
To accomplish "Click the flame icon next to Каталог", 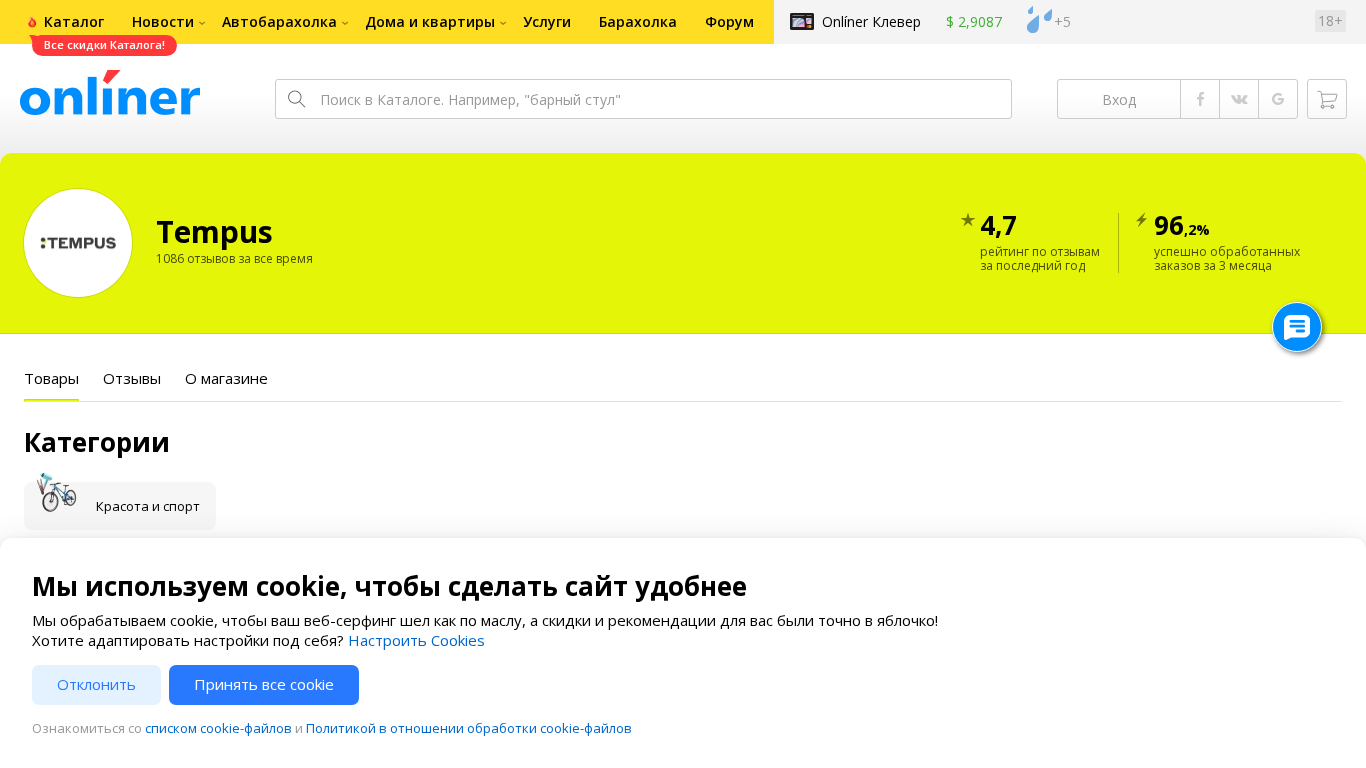I will tap(32, 22).
